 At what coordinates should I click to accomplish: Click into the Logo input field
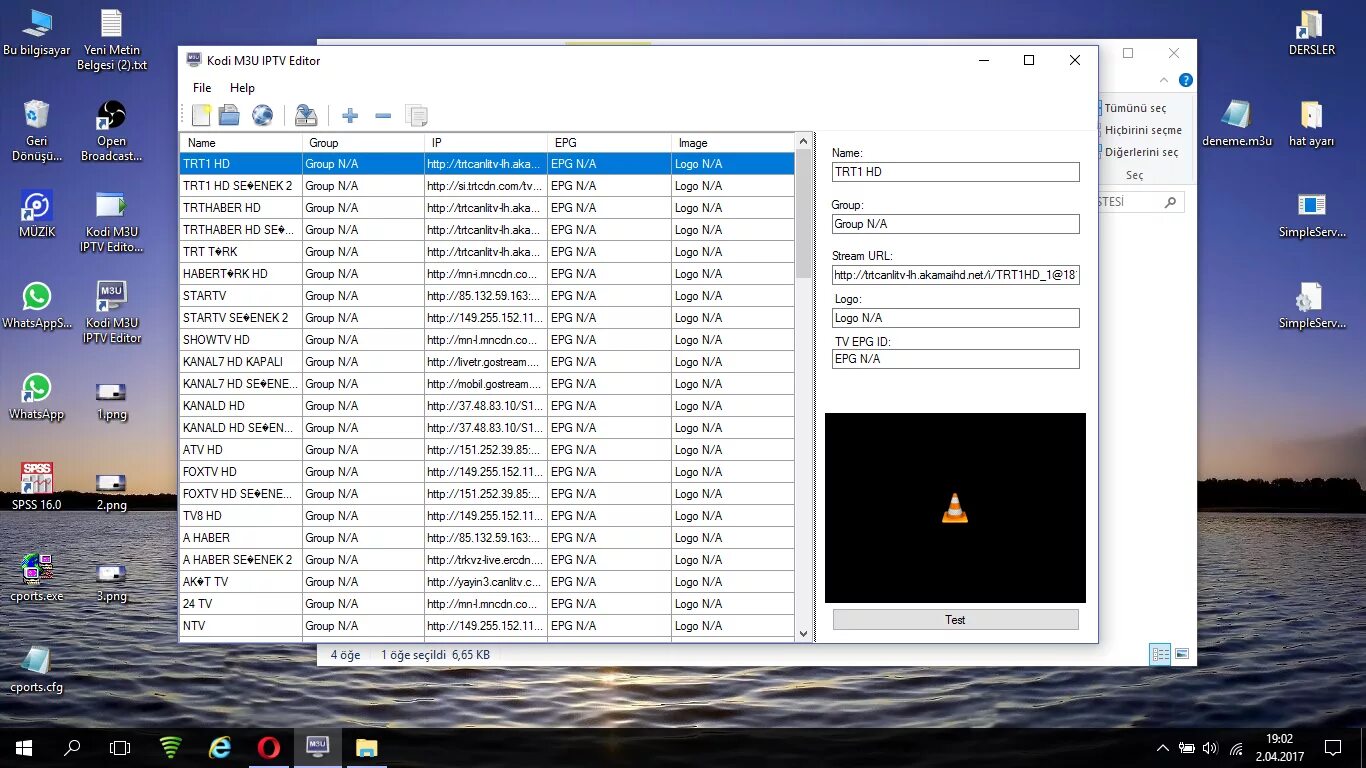(x=955, y=318)
